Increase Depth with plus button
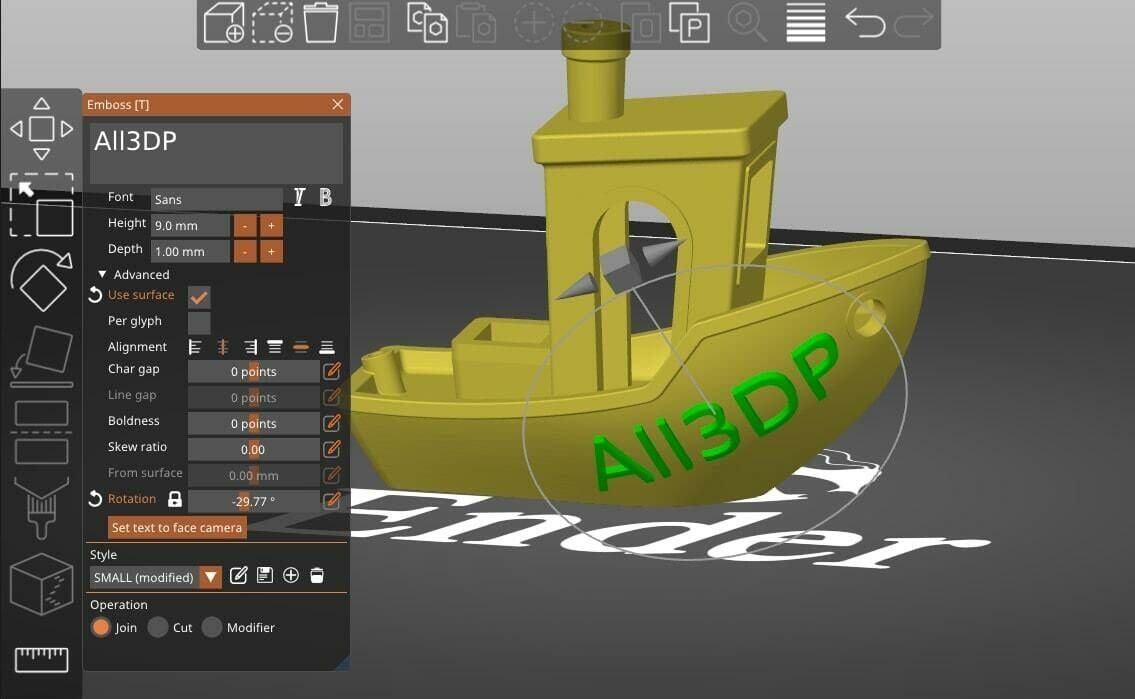Screen dimensions: 1135x699 tap(271, 252)
